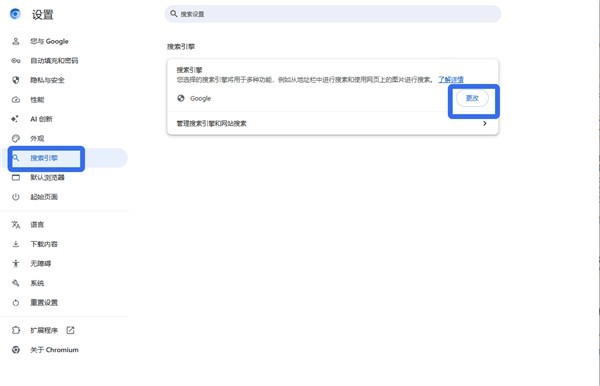Follow the 了解详情 link
The image size is (600, 386).
coord(451,80)
